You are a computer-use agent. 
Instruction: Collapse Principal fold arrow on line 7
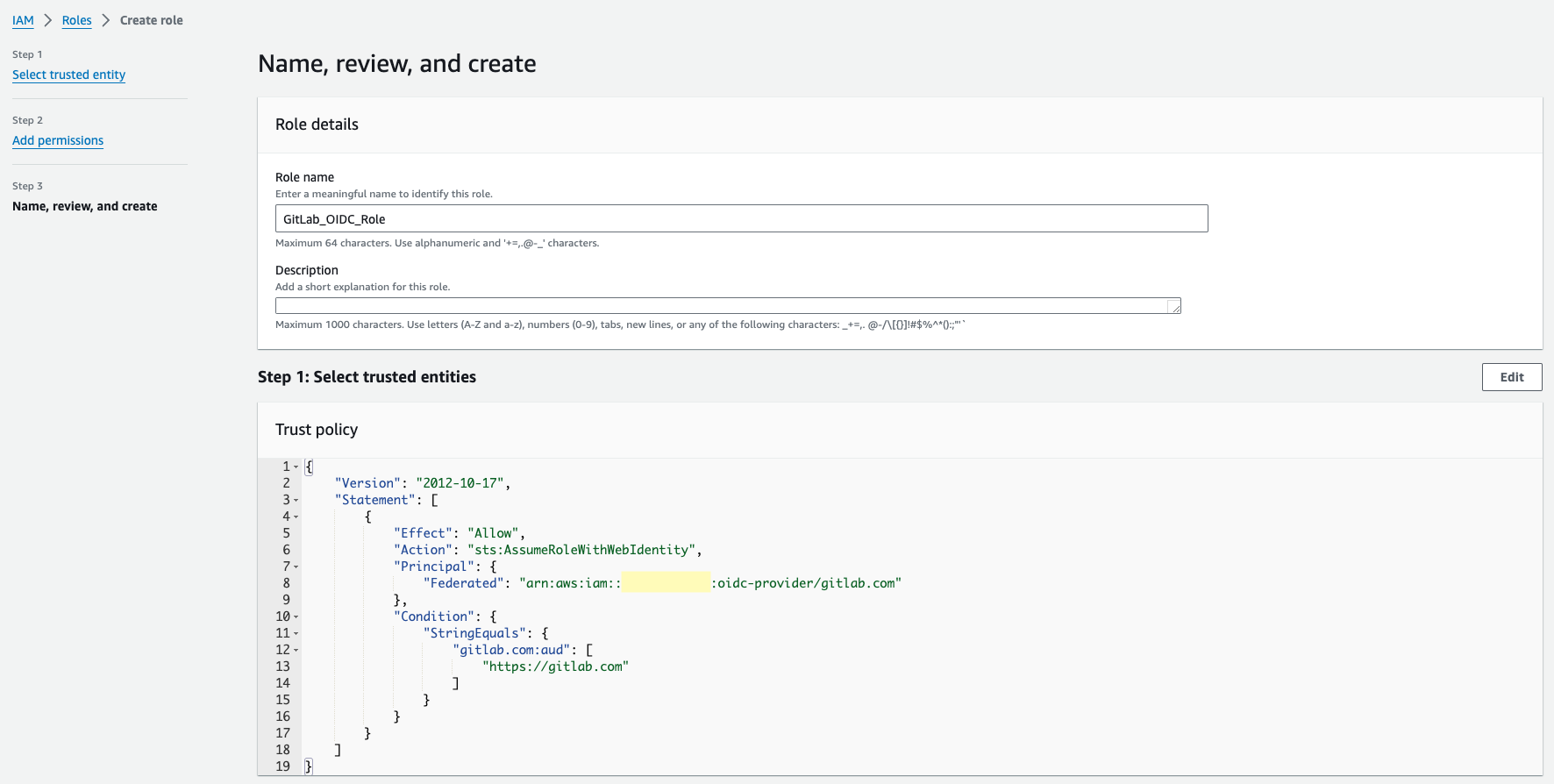(296, 567)
